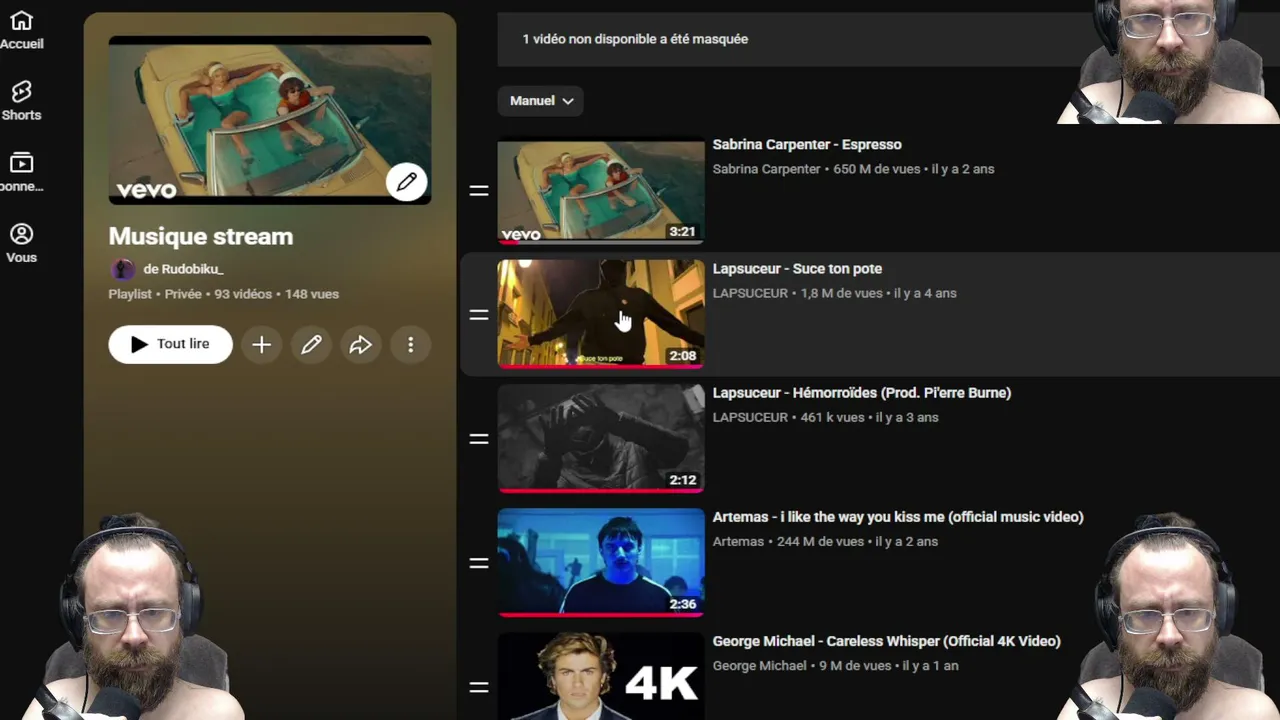Visit the Artemas channel name
1280x720 pixels.
pyautogui.click(x=738, y=541)
